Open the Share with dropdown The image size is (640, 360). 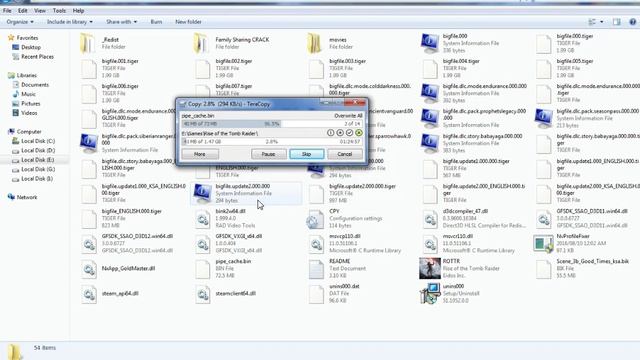[x=122, y=22]
